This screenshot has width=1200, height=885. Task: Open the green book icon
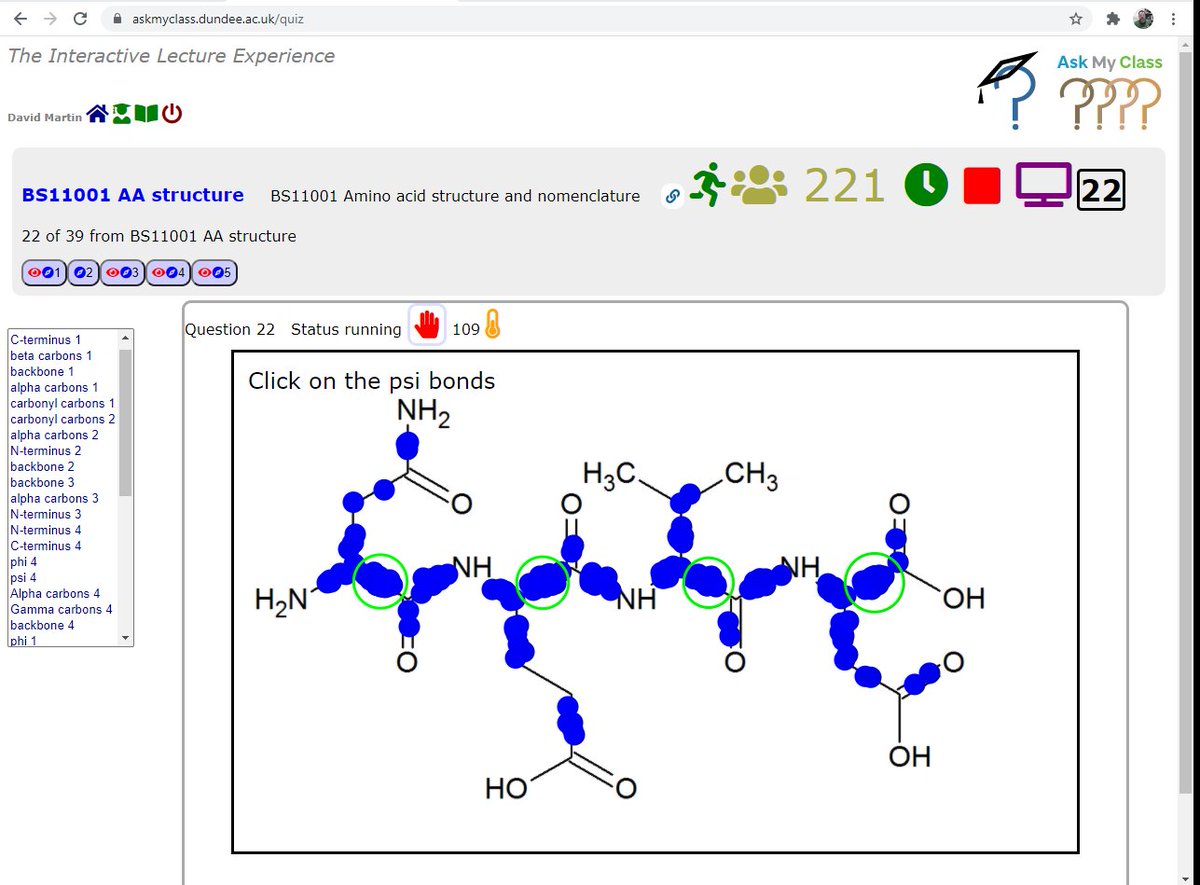(x=146, y=115)
